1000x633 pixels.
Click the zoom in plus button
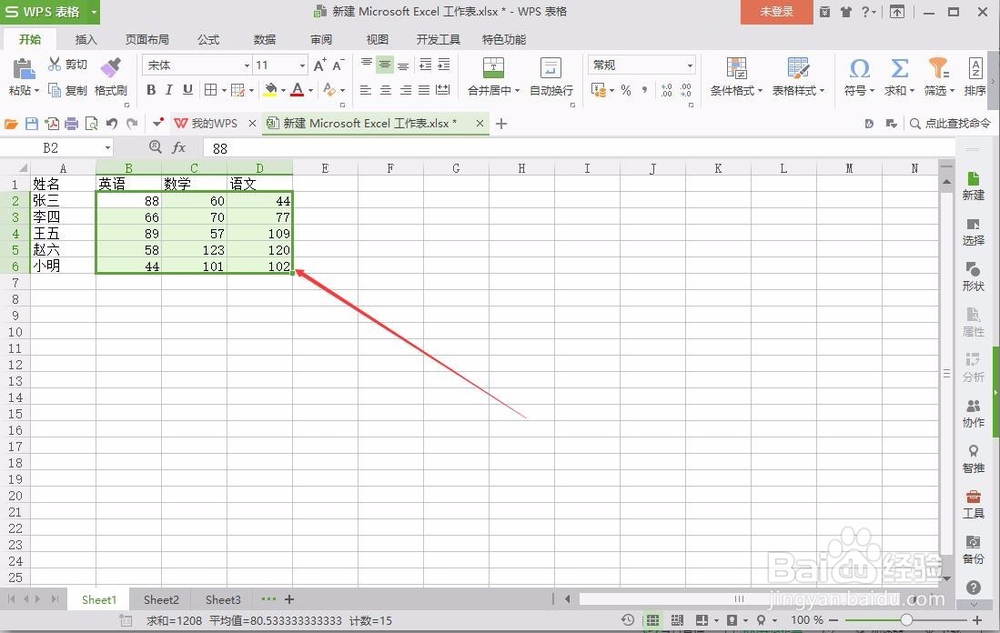click(976, 620)
